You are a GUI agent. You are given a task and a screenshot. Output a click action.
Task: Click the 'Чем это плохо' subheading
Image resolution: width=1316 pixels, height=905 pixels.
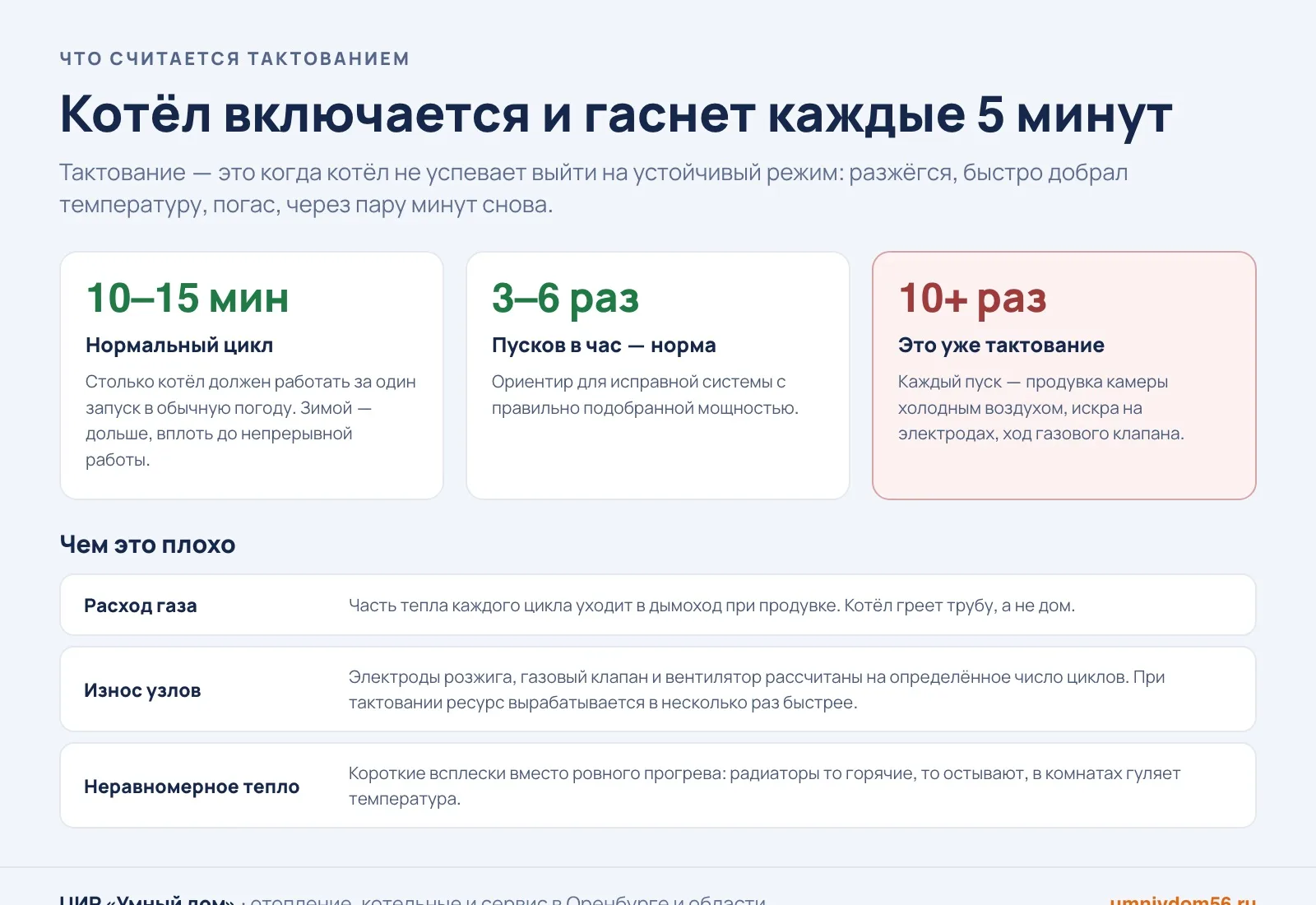[148, 545]
